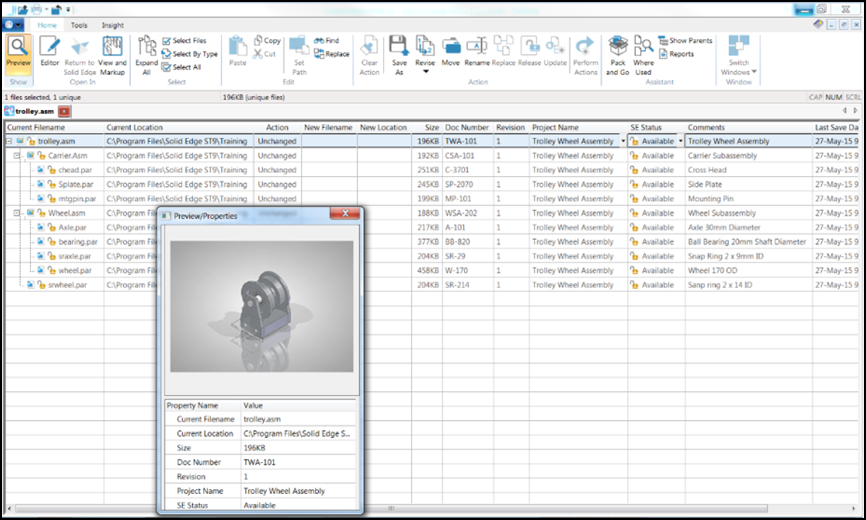Select the Axle.par tree row
The image size is (866, 520).
72,227
